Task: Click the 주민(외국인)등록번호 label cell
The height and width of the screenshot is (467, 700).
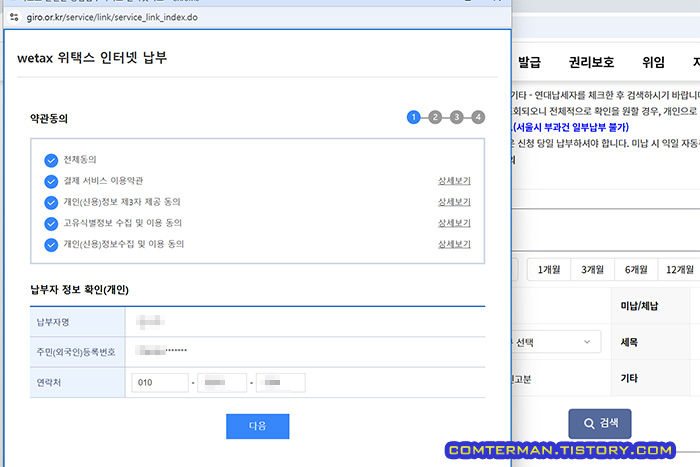Action: (x=78, y=352)
